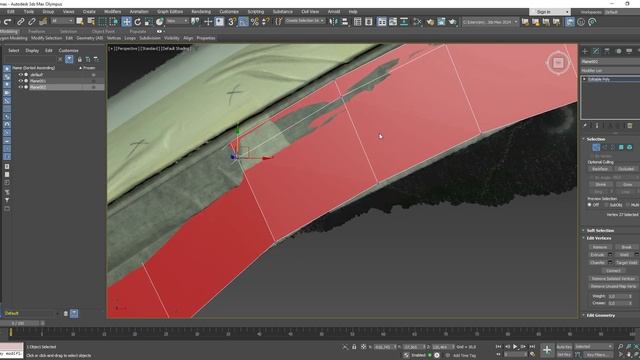Open the project path dropdown
The width and height of the screenshot is (640, 360).
pos(490,22)
